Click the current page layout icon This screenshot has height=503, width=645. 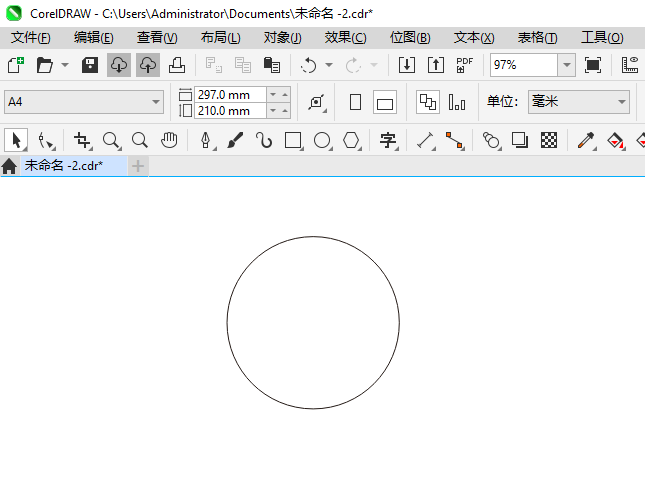(457, 102)
